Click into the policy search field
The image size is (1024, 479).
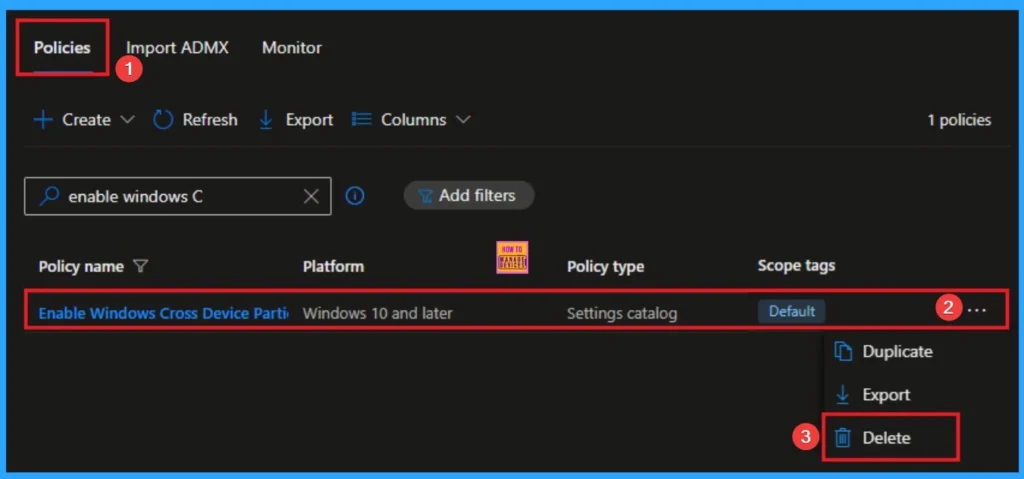pyautogui.click(x=178, y=196)
